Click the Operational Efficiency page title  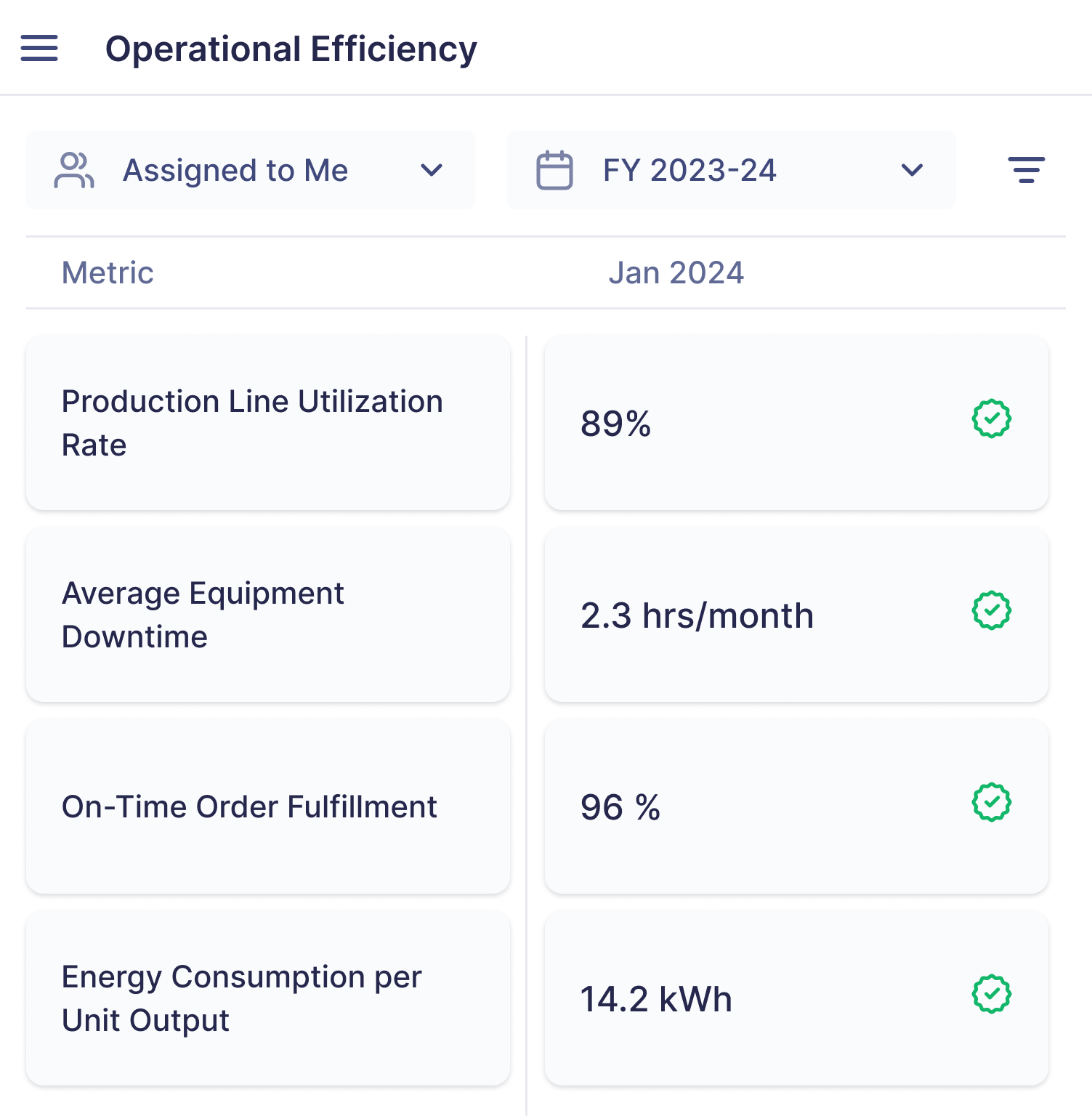[291, 49]
